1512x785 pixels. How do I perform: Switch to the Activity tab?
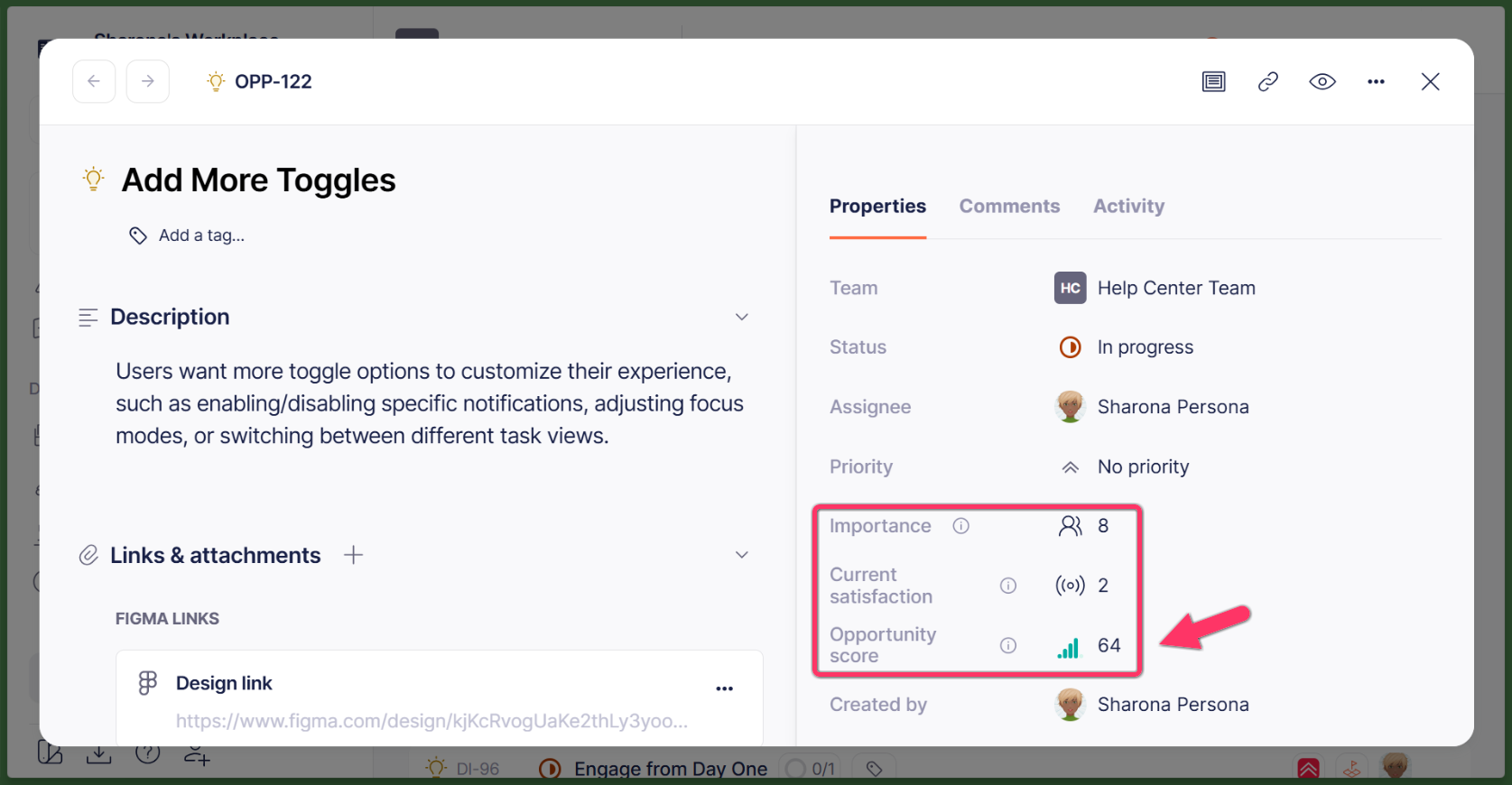click(1128, 207)
